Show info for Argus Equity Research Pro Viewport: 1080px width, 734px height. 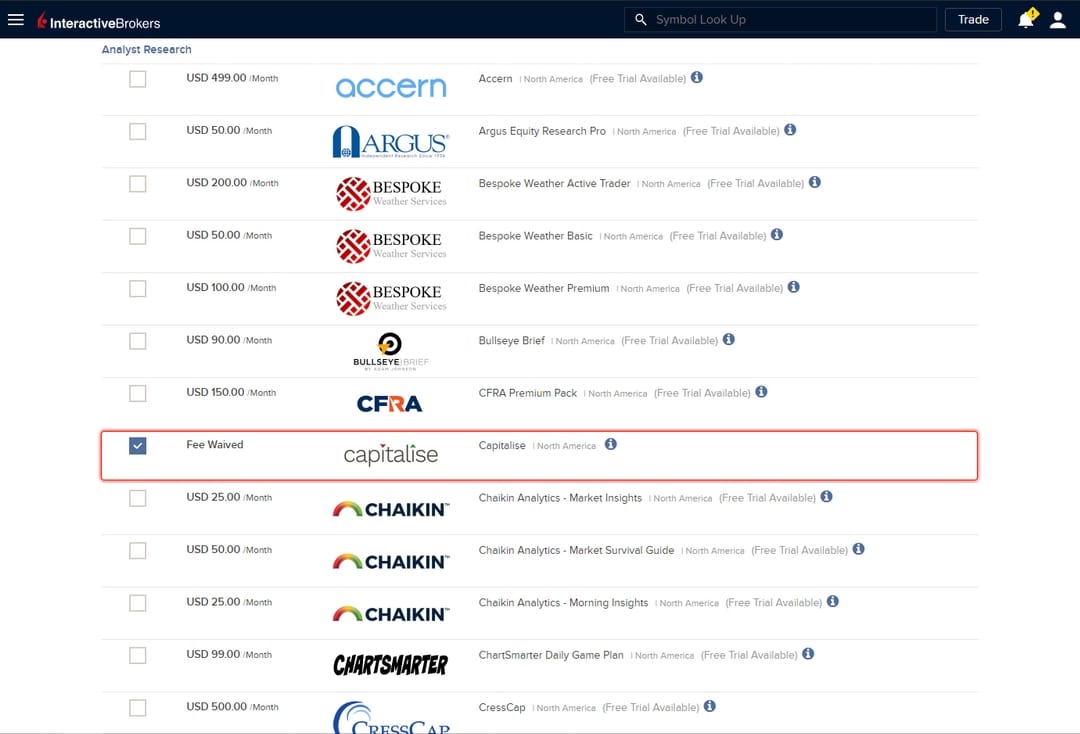pyautogui.click(x=790, y=130)
